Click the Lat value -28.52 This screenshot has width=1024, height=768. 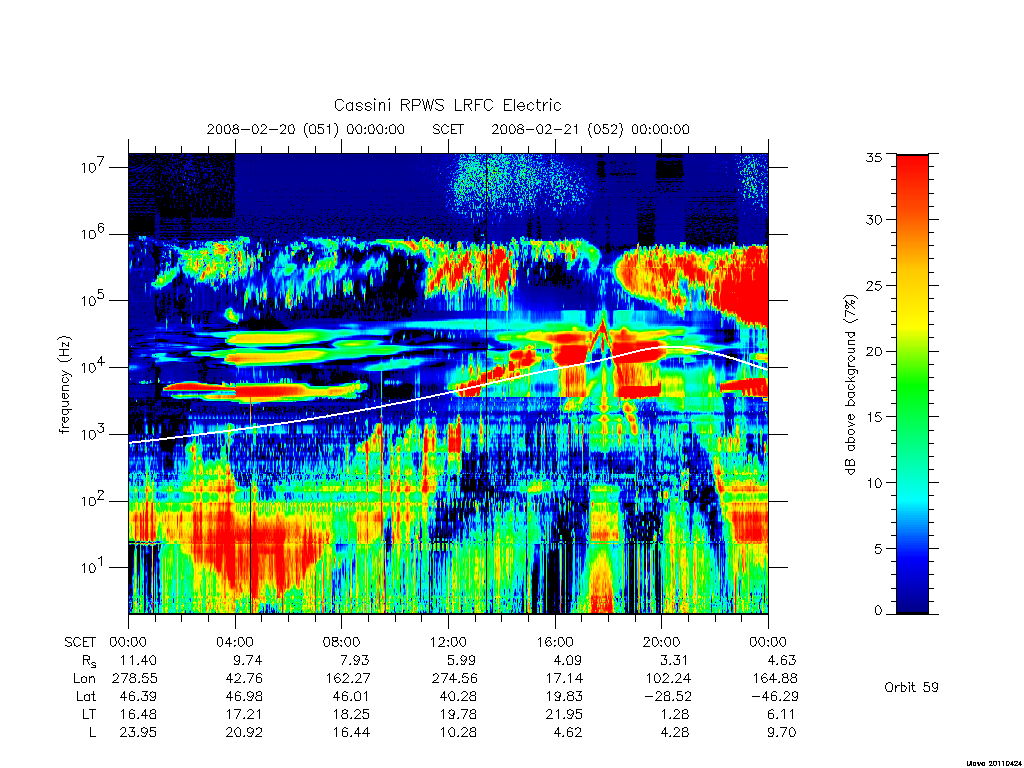coord(667,696)
